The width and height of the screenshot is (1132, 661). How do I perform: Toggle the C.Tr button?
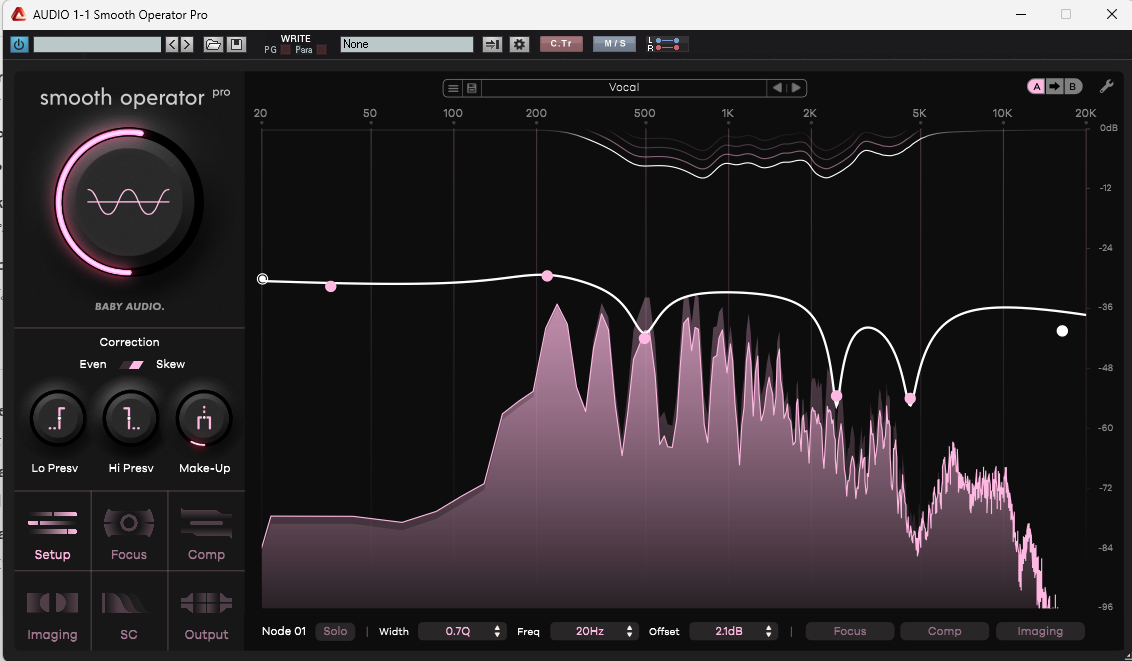[x=561, y=44]
